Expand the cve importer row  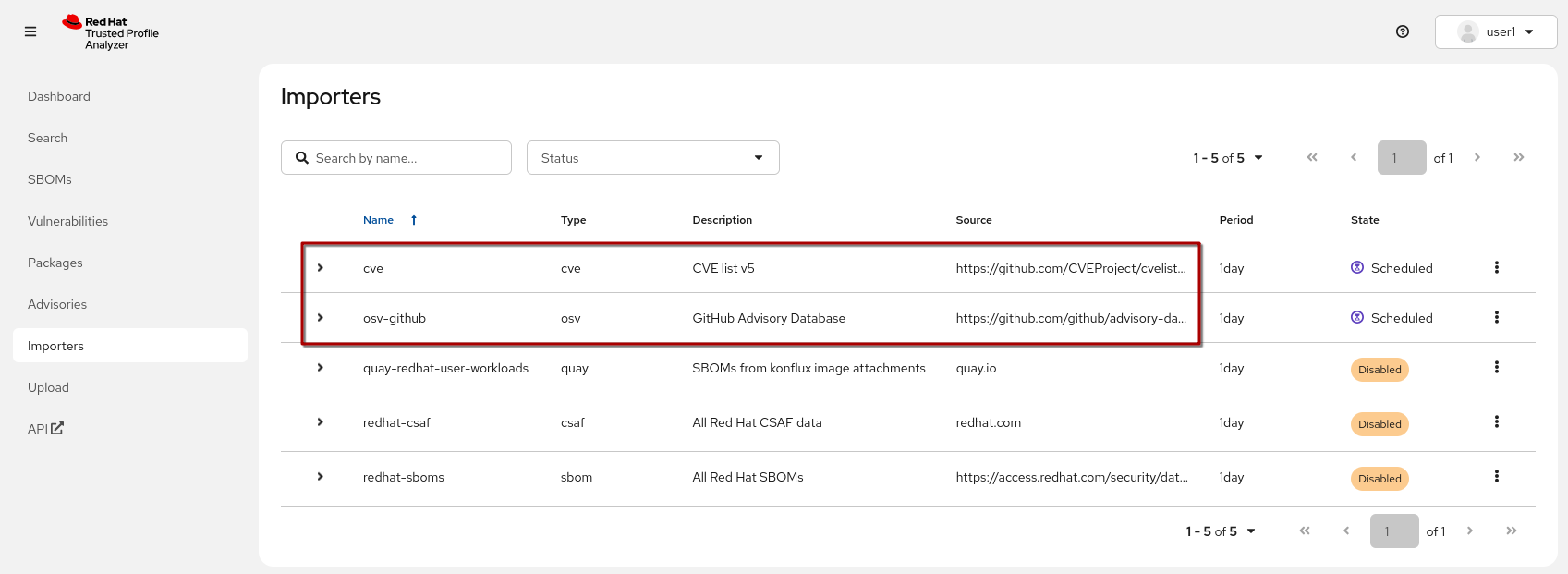[x=321, y=268]
